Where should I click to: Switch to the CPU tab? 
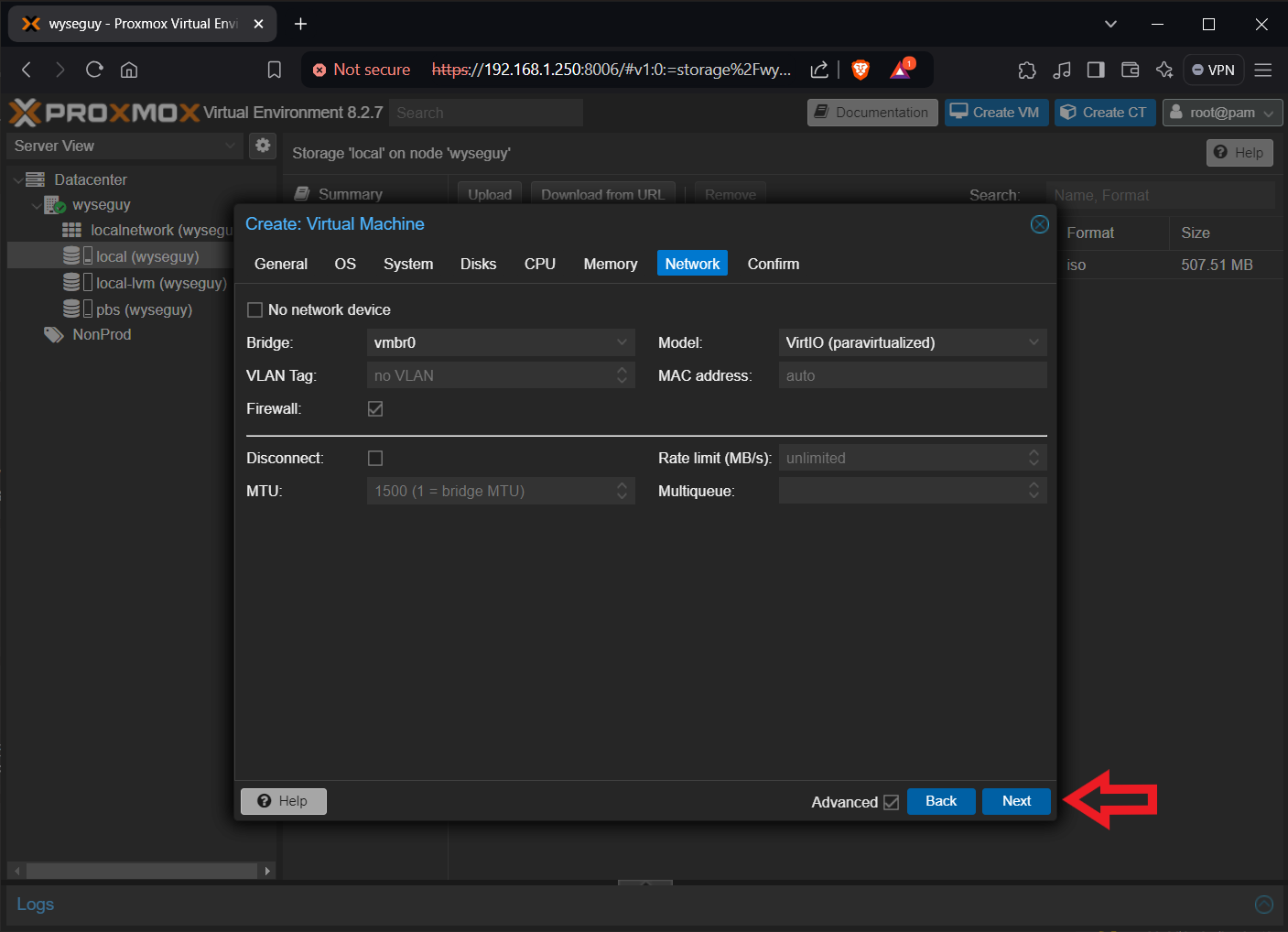[540, 264]
